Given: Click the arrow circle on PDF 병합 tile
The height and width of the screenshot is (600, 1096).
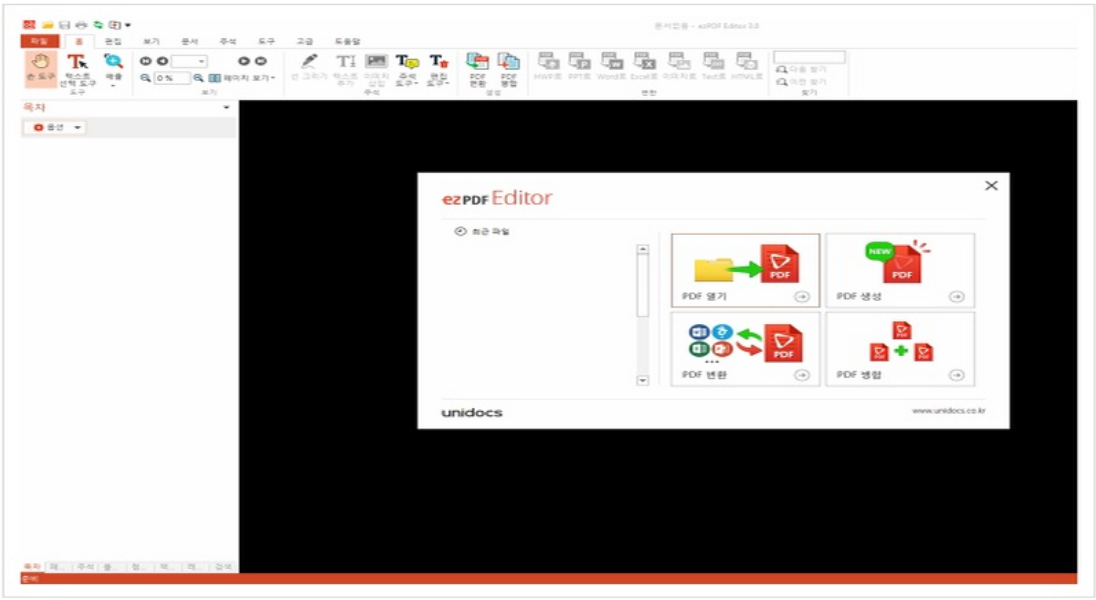Looking at the screenshot, I should pos(956,376).
